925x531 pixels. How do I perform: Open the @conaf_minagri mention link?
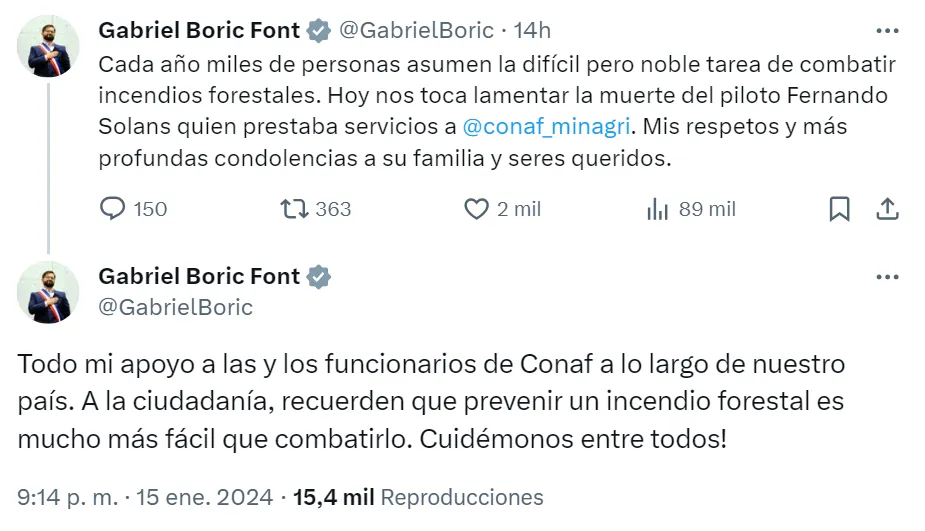tap(546, 127)
